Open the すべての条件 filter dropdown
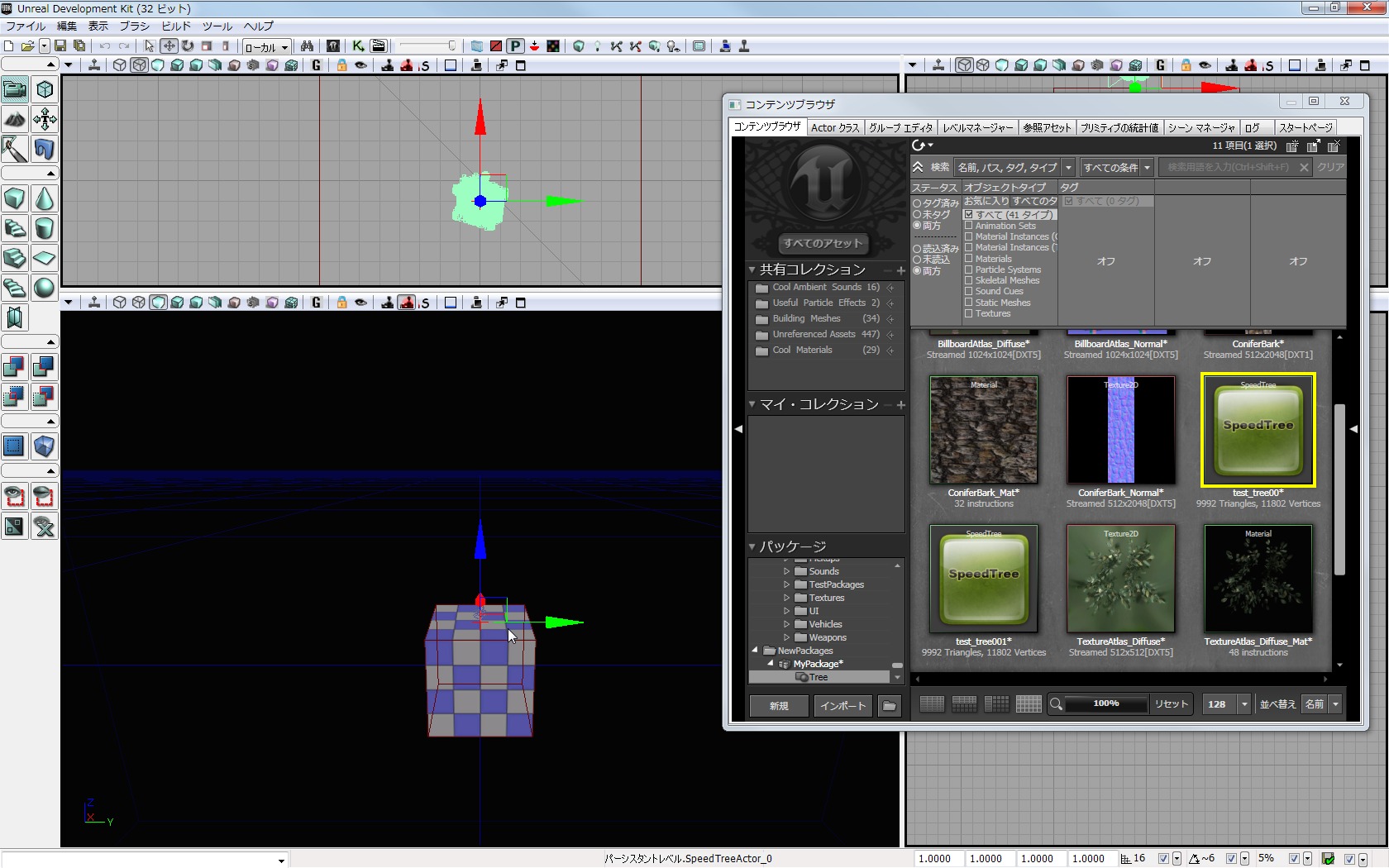 [x=1117, y=168]
